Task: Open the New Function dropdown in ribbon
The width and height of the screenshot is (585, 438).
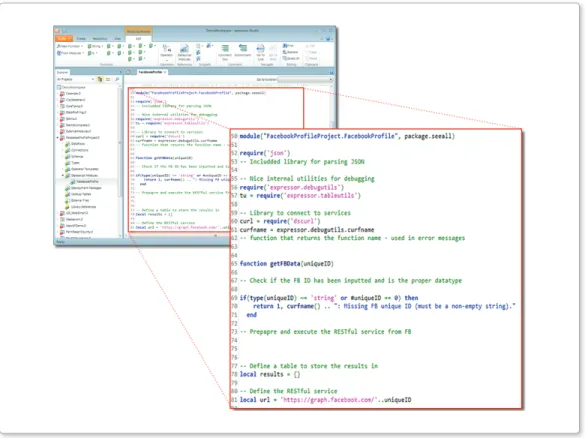Action: [x=69, y=46]
